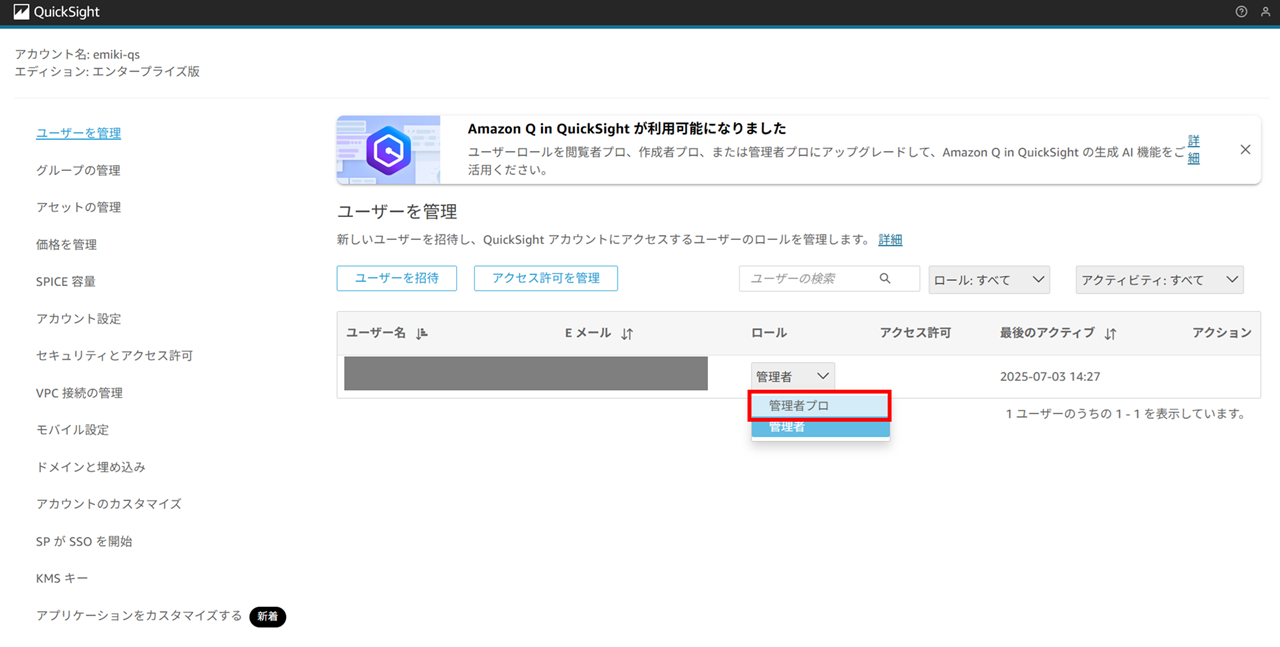Focus the ユーザーの検索 search field
Screen dimensions: 1280x647
829,278
